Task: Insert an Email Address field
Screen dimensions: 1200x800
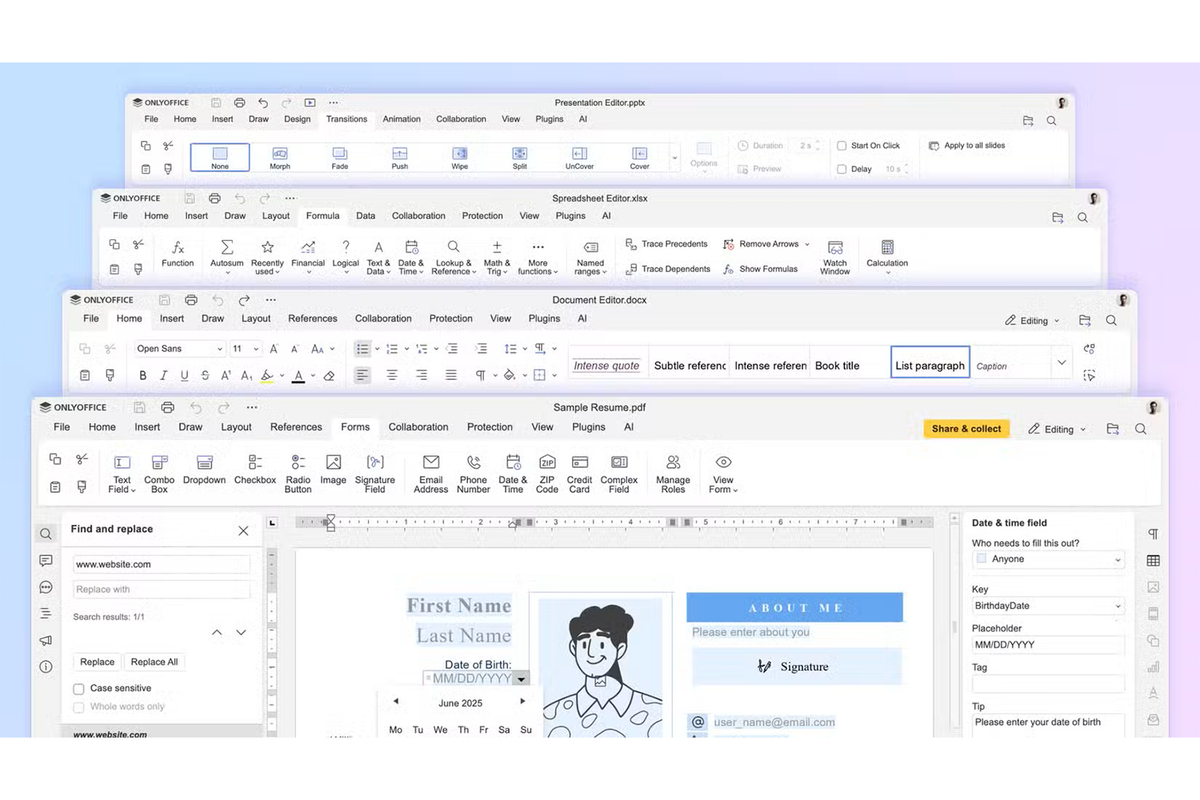Action: [431, 471]
